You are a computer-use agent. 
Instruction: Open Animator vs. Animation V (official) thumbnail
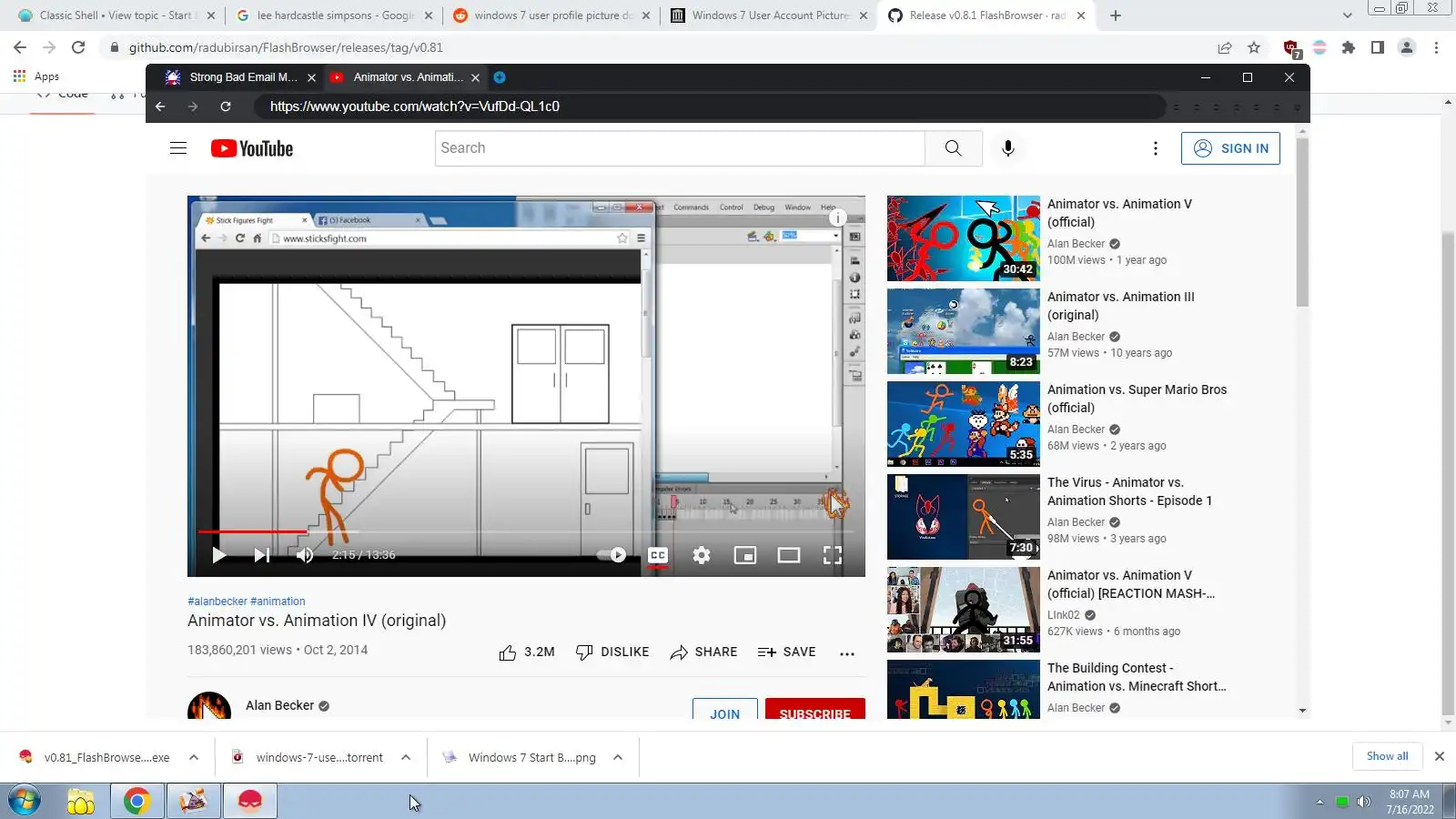click(964, 238)
